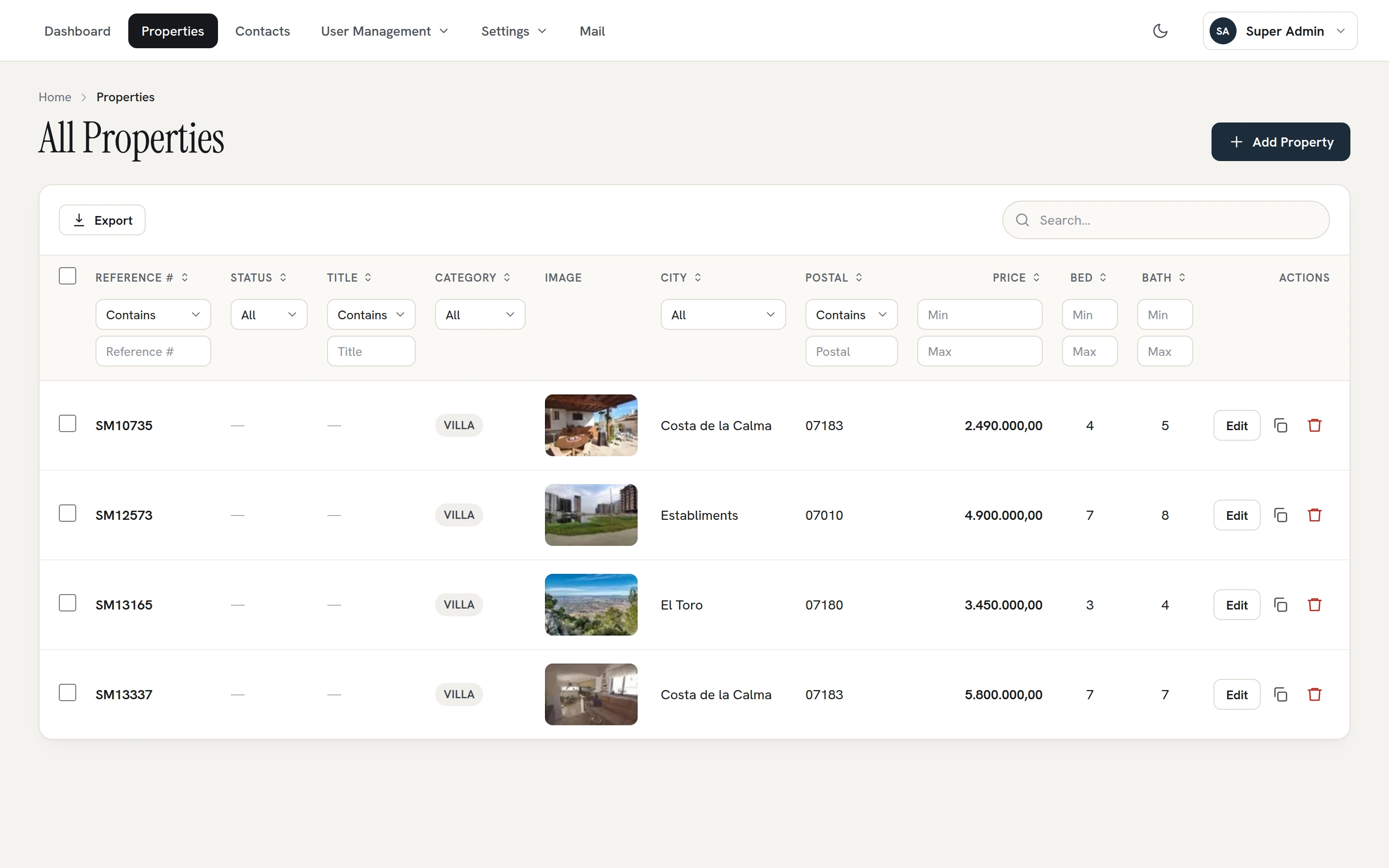Click Export button
Screen dimensions: 1389x868
[102, 220]
